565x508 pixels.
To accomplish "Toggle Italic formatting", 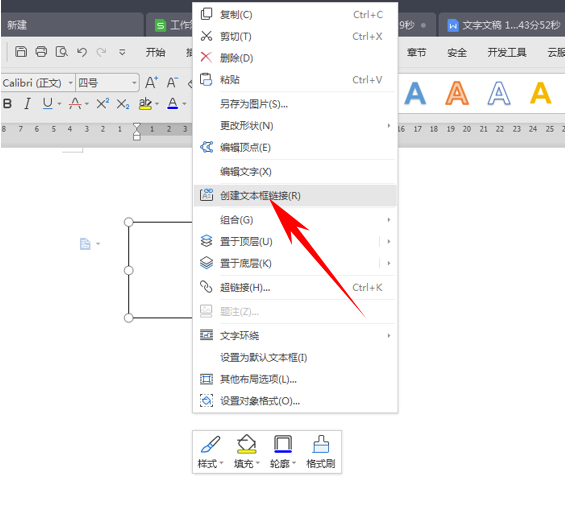I will [27, 104].
